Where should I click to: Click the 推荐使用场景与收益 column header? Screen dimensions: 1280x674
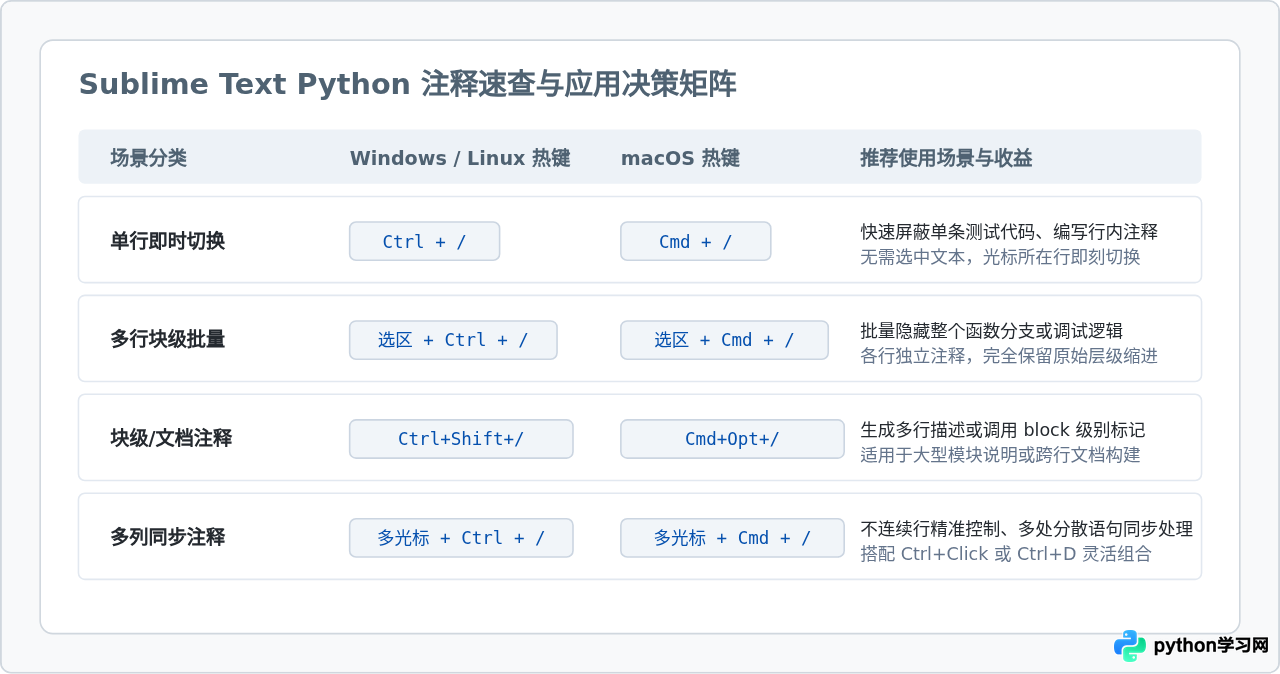pyautogui.click(x=946, y=158)
